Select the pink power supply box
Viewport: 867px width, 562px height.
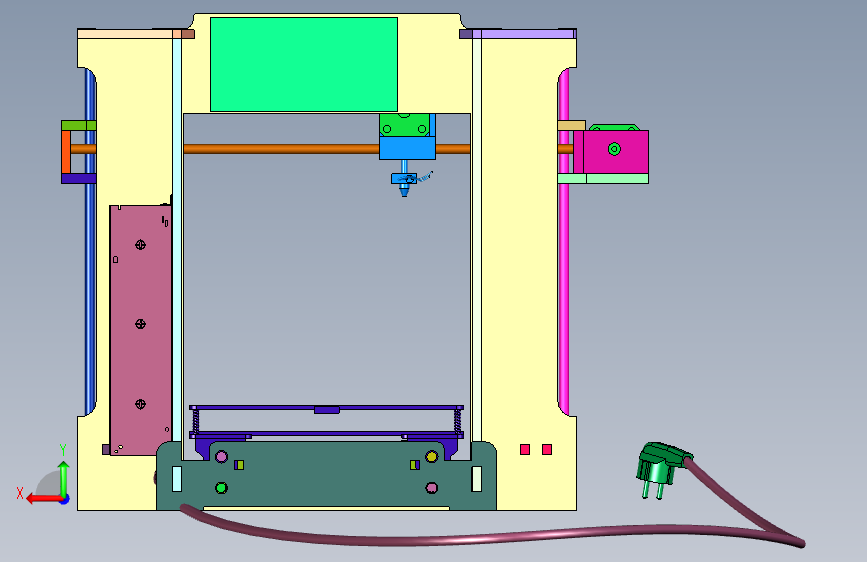pos(140,330)
